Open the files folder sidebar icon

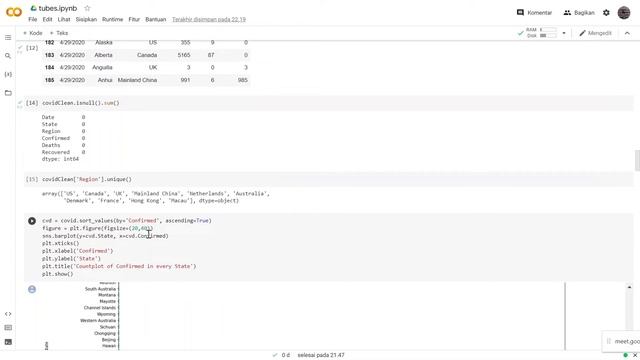(x=8, y=93)
